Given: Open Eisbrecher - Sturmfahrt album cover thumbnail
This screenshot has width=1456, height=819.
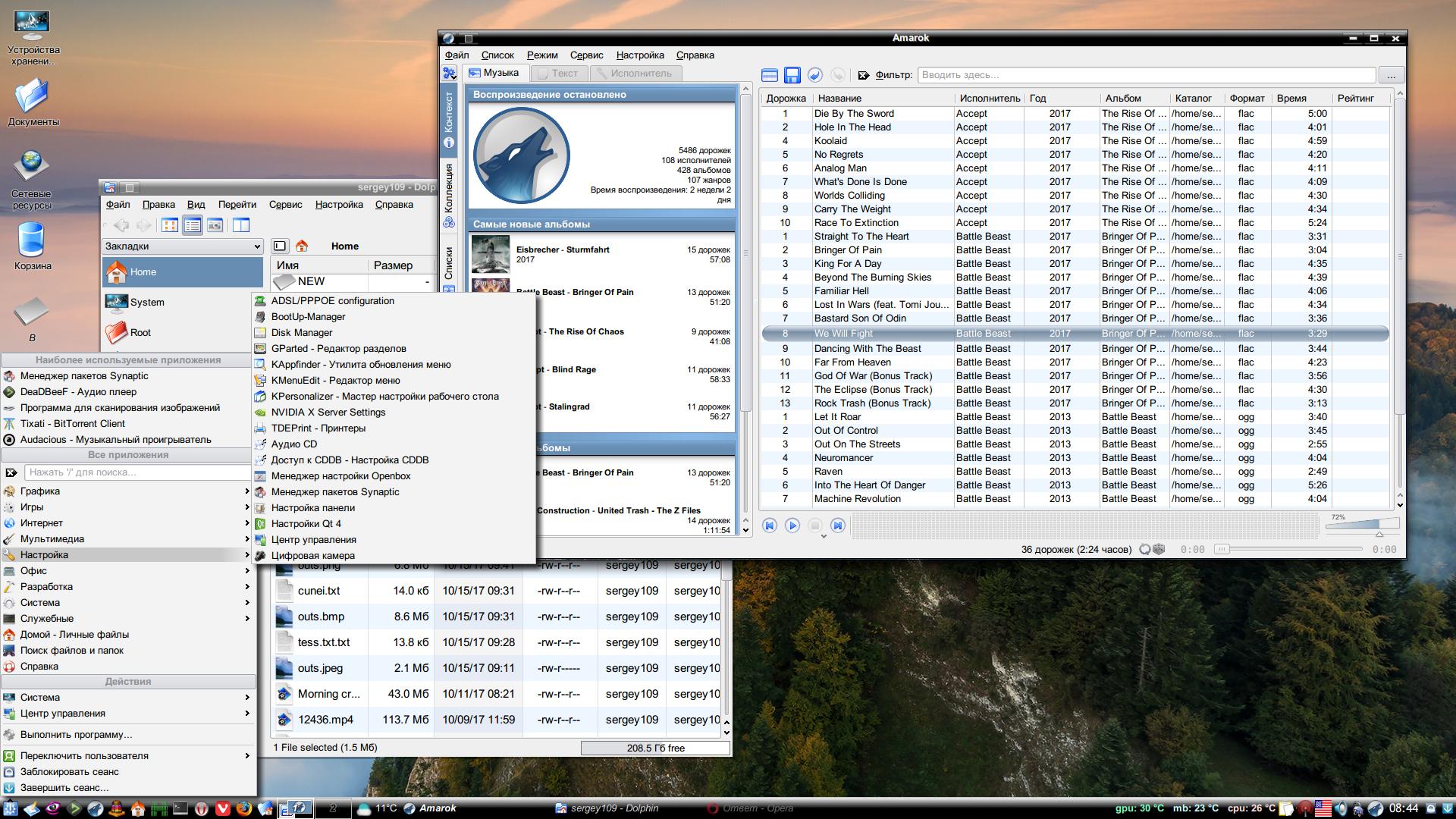Looking at the screenshot, I should point(490,254).
